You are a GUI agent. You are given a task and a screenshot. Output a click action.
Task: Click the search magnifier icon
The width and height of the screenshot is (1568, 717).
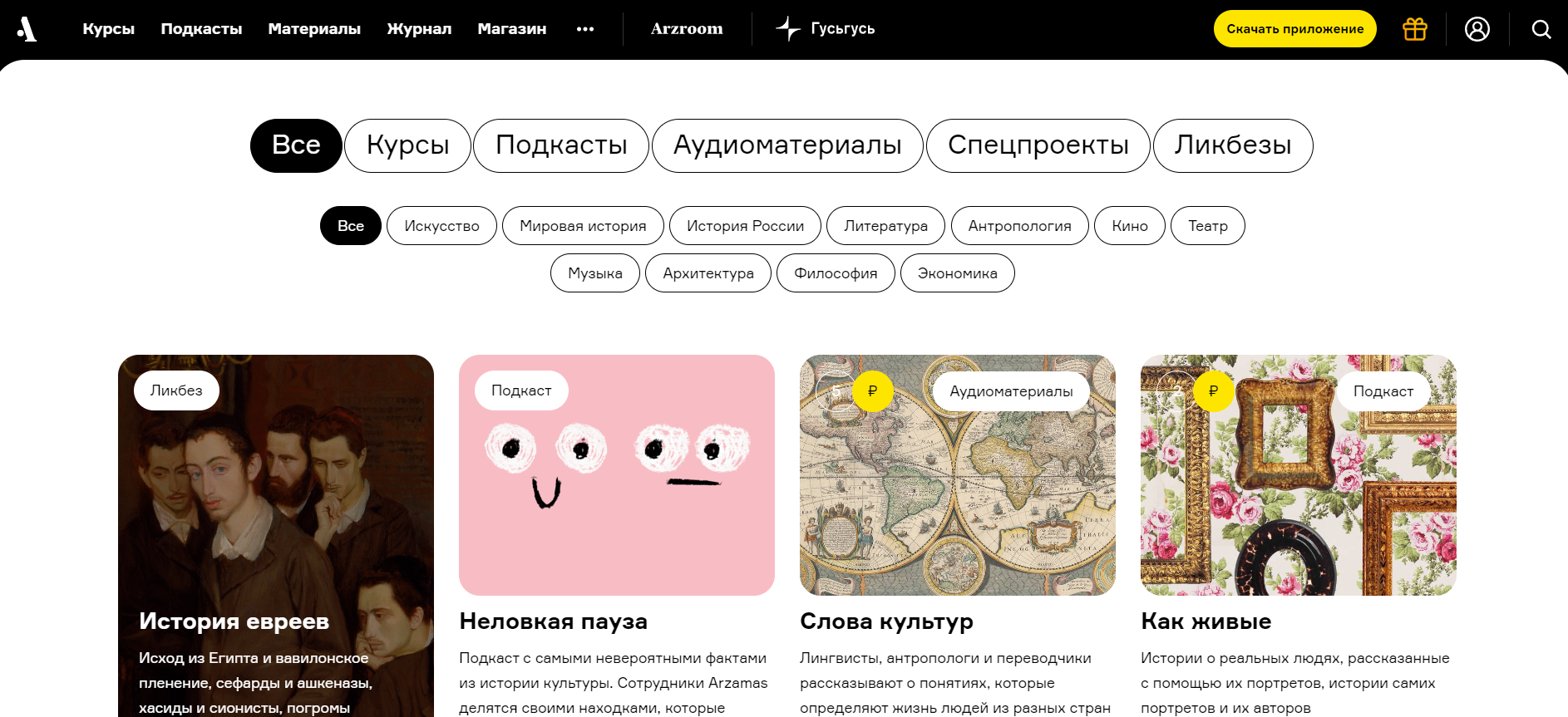[x=1541, y=29]
